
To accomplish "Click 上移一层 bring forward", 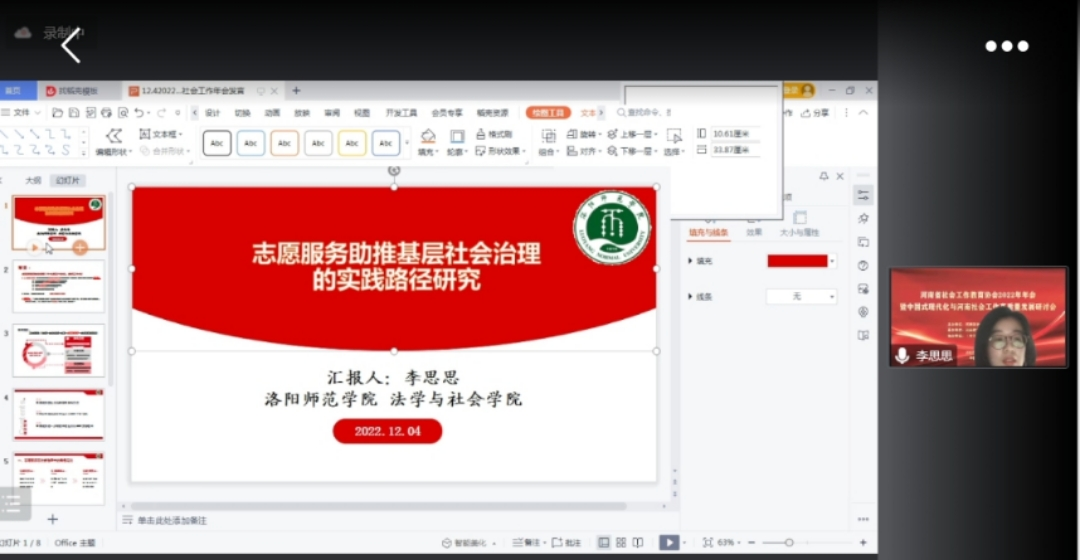I will pyautogui.click(x=632, y=134).
